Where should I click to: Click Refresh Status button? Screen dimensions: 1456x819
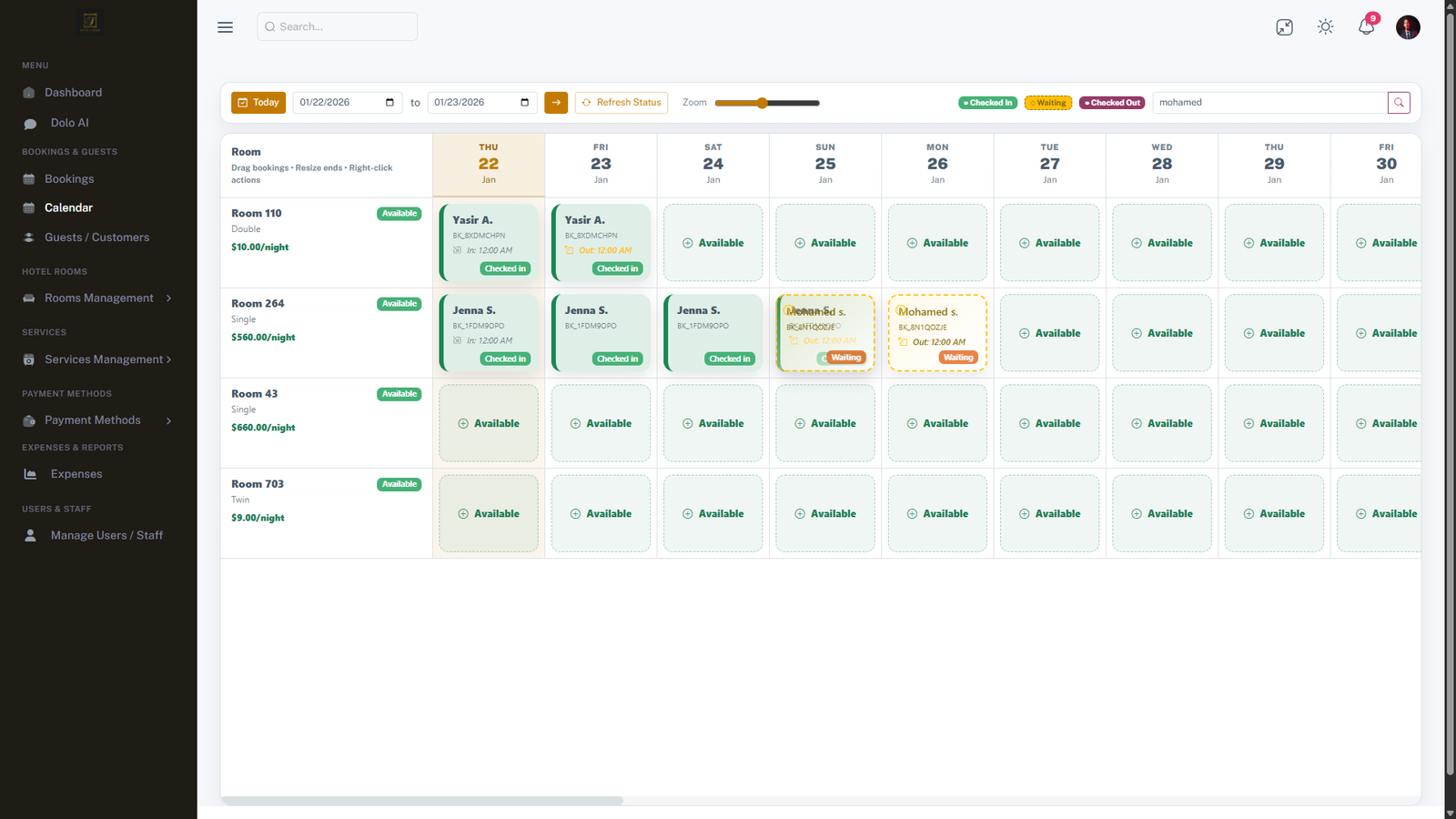(x=621, y=103)
